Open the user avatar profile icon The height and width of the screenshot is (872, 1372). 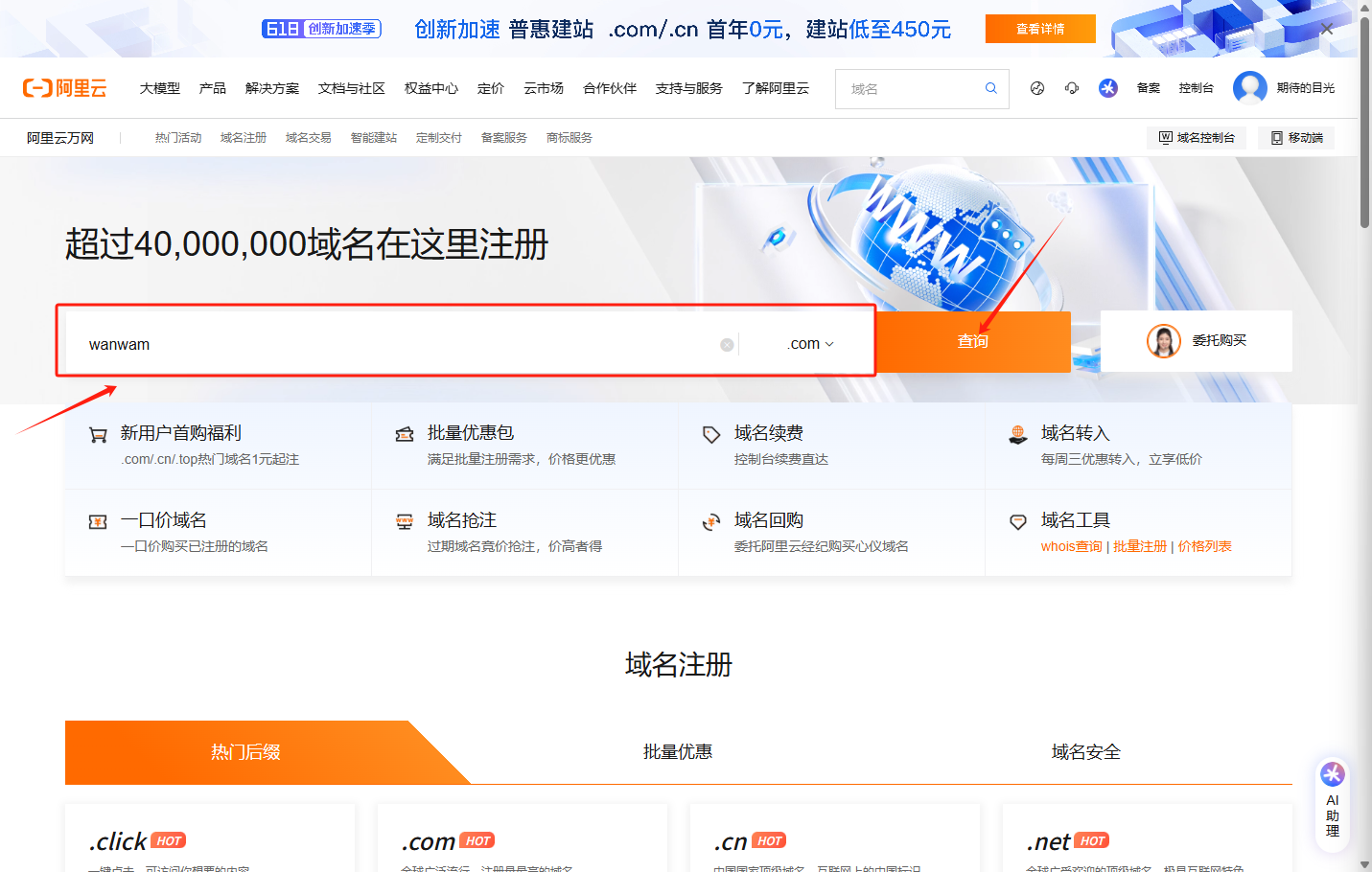1250,88
